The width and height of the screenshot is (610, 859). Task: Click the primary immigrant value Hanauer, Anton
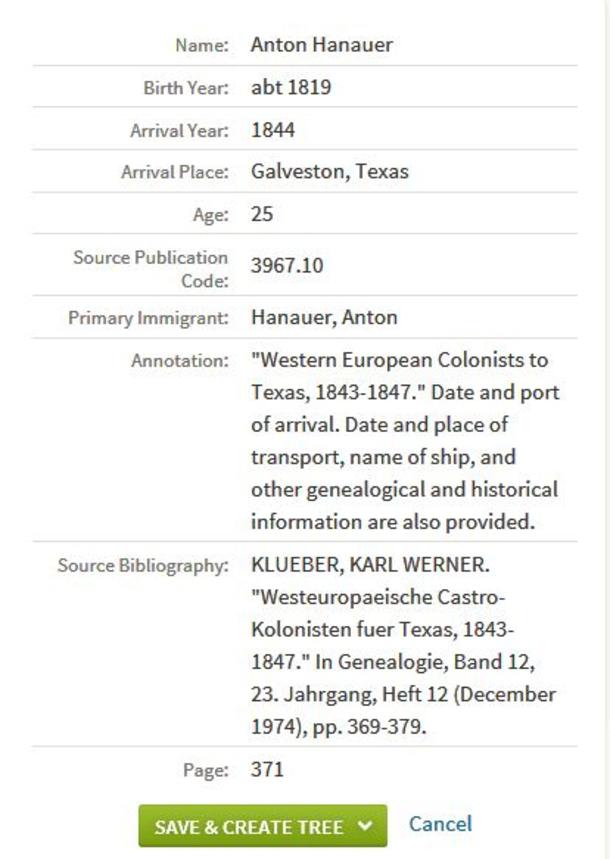click(324, 317)
